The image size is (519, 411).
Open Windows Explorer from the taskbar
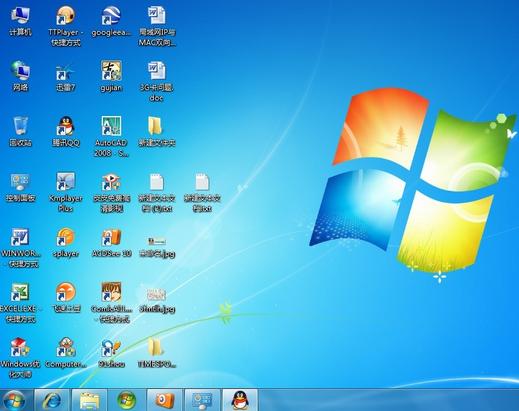89,400
